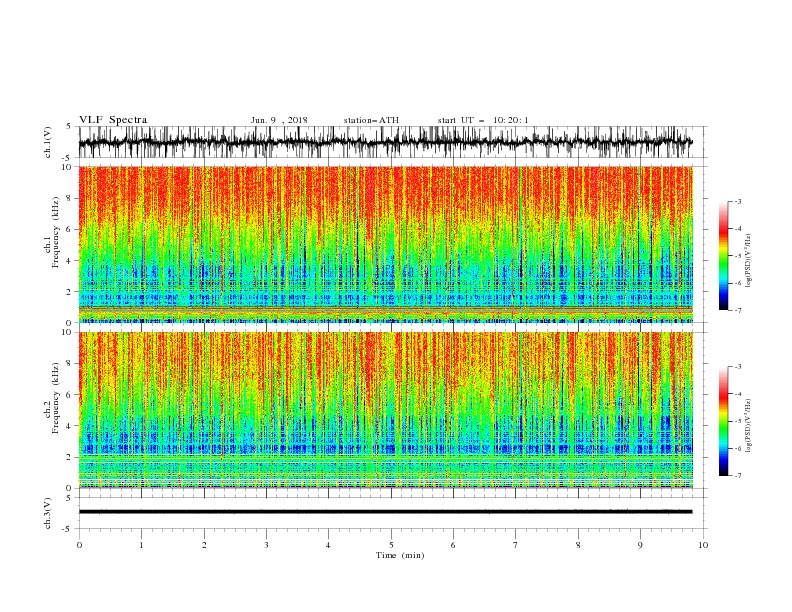Click the ch.2 spectrogram color scale bar
The height and width of the screenshot is (612, 792).
[723, 421]
